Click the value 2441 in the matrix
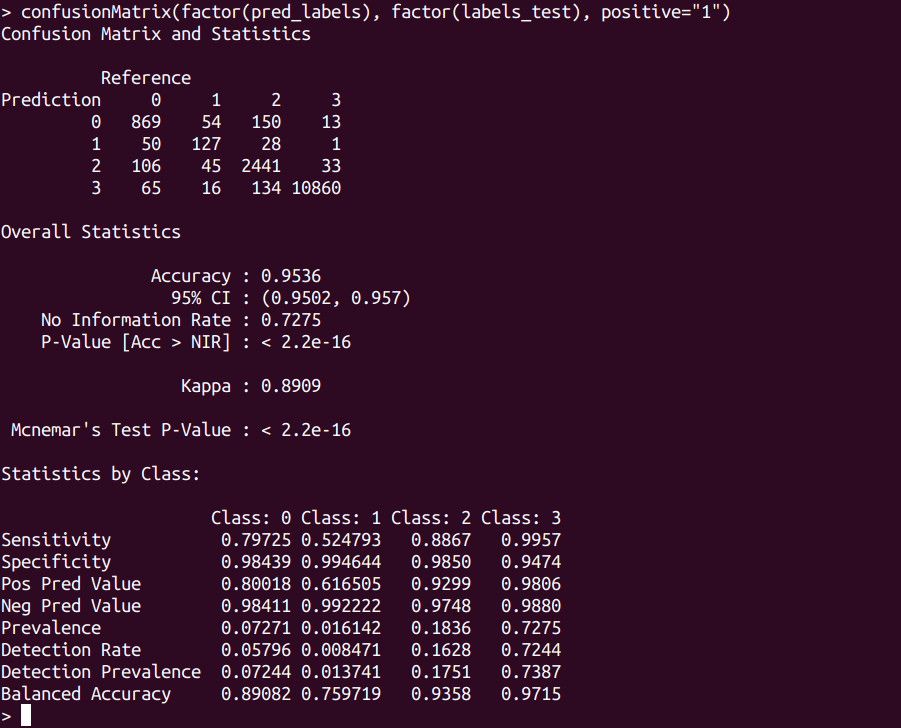Screen dimensions: 901x728 260,166
